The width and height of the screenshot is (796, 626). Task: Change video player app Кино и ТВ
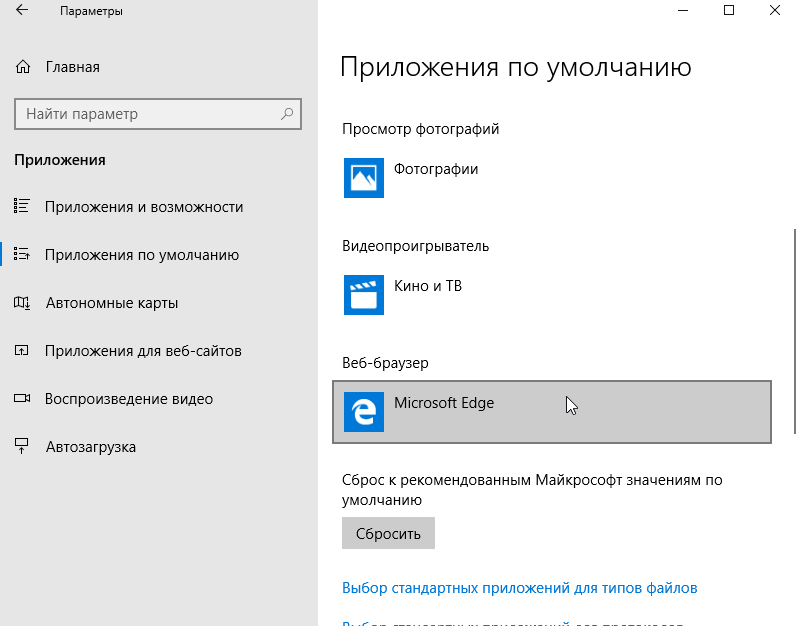[x=552, y=294]
